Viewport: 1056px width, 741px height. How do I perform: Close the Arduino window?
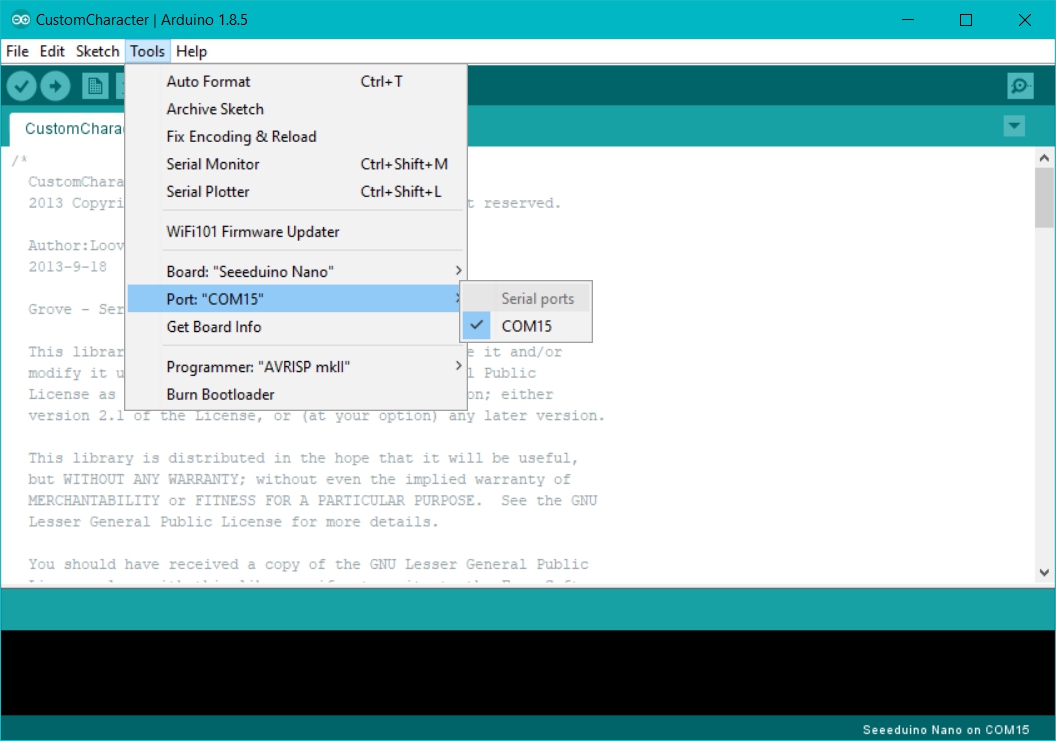point(1024,20)
